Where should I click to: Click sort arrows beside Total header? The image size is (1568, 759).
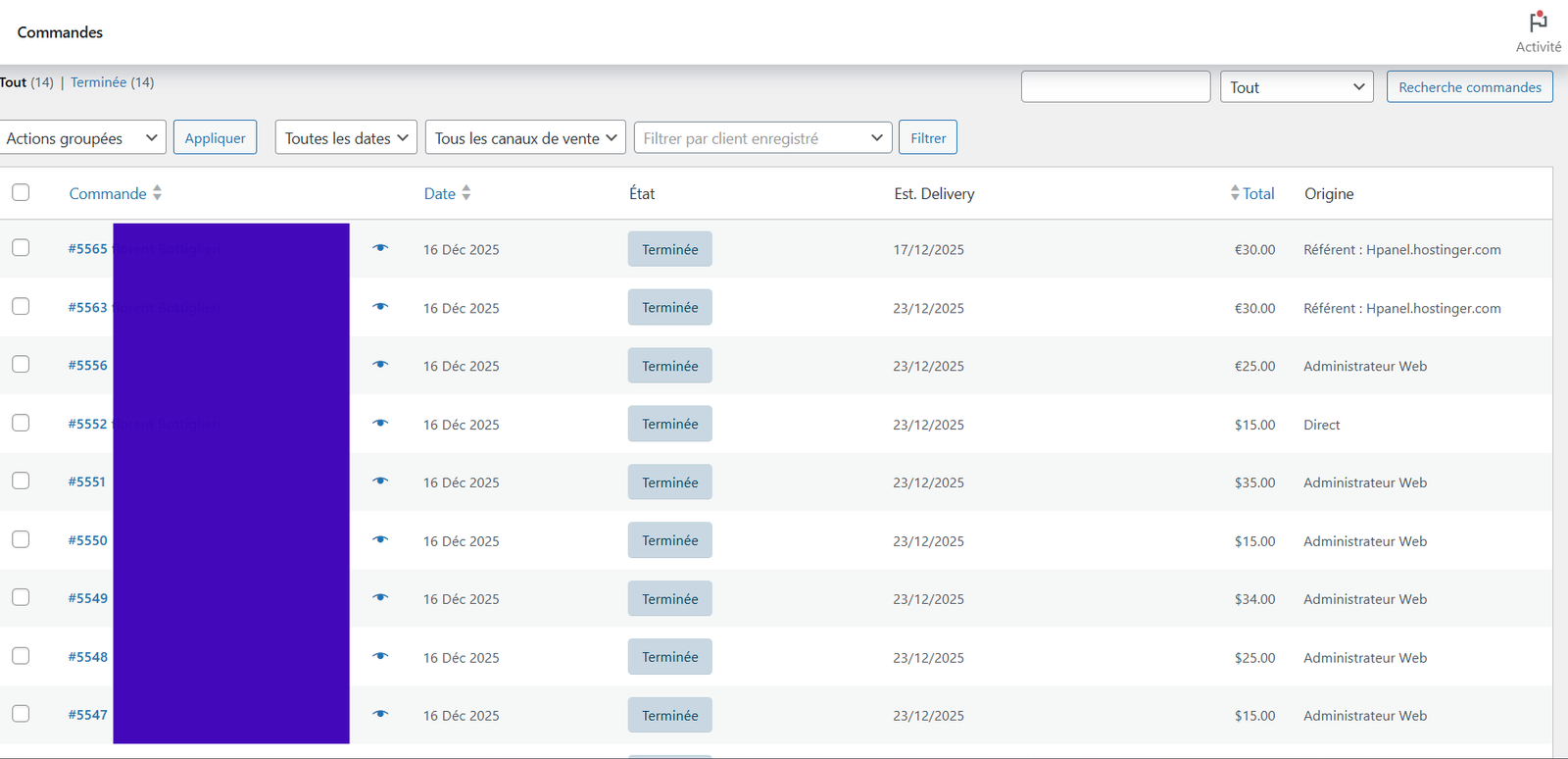coord(1235,193)
